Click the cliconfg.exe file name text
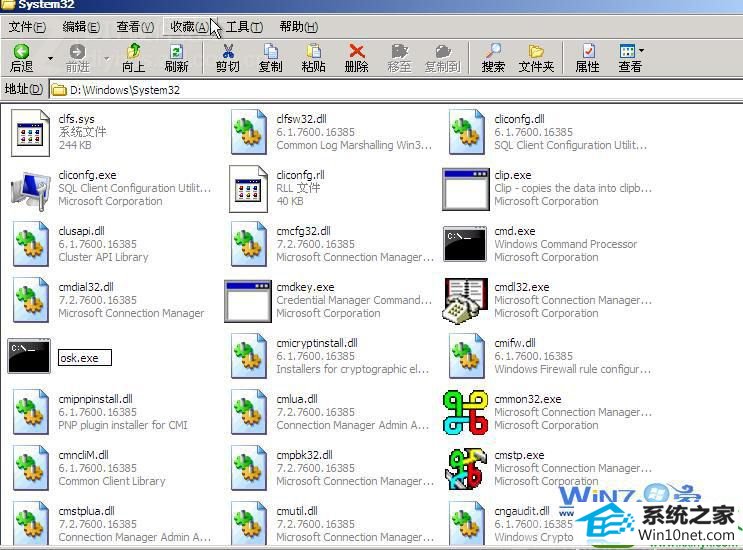Viewport: 743px width, 550px height. [x=87, y=175]
